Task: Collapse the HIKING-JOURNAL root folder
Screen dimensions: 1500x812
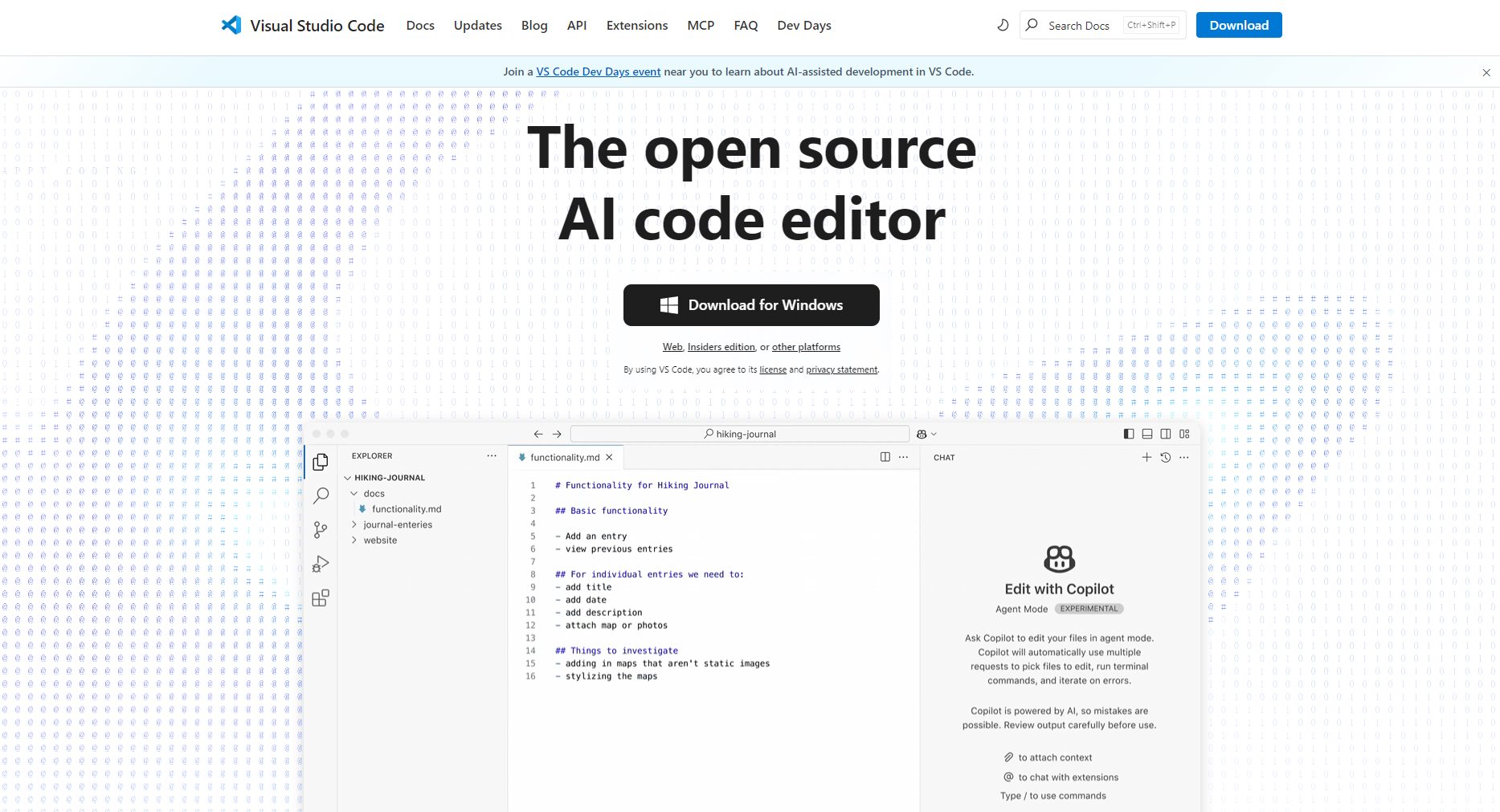Action: (348, 478)
